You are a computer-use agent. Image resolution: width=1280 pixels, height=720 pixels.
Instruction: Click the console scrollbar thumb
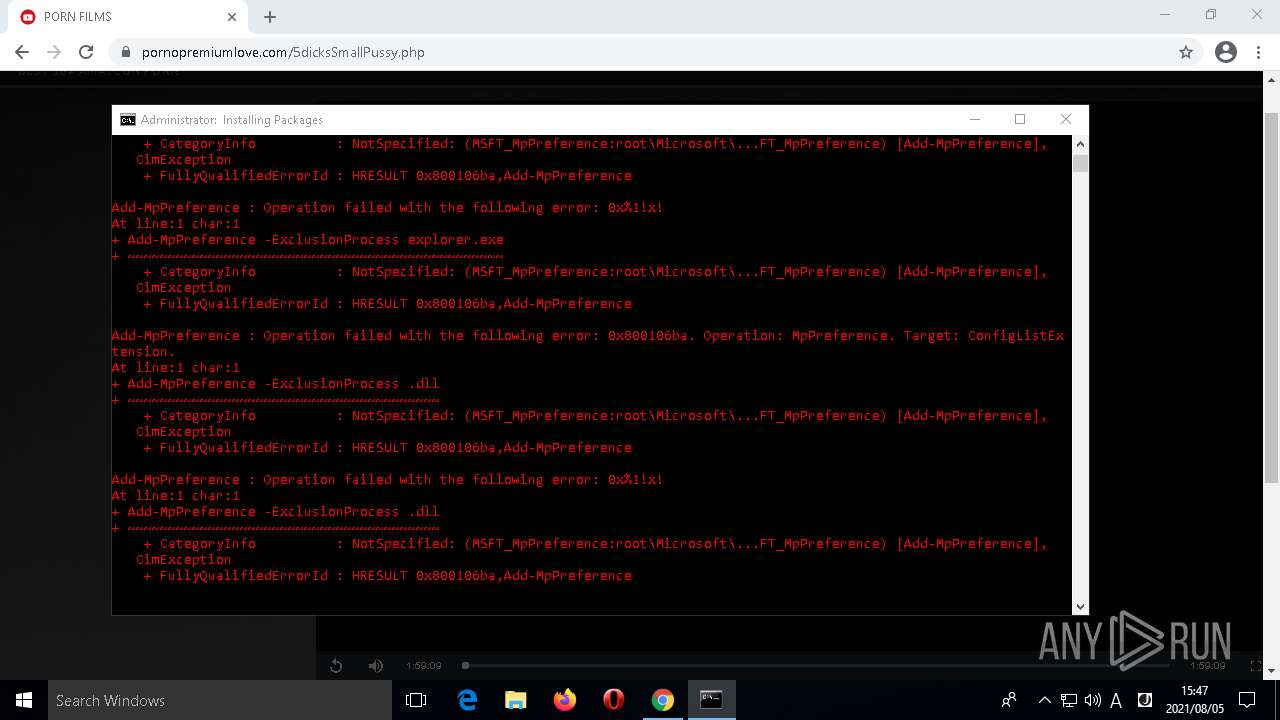(1080, 163)
